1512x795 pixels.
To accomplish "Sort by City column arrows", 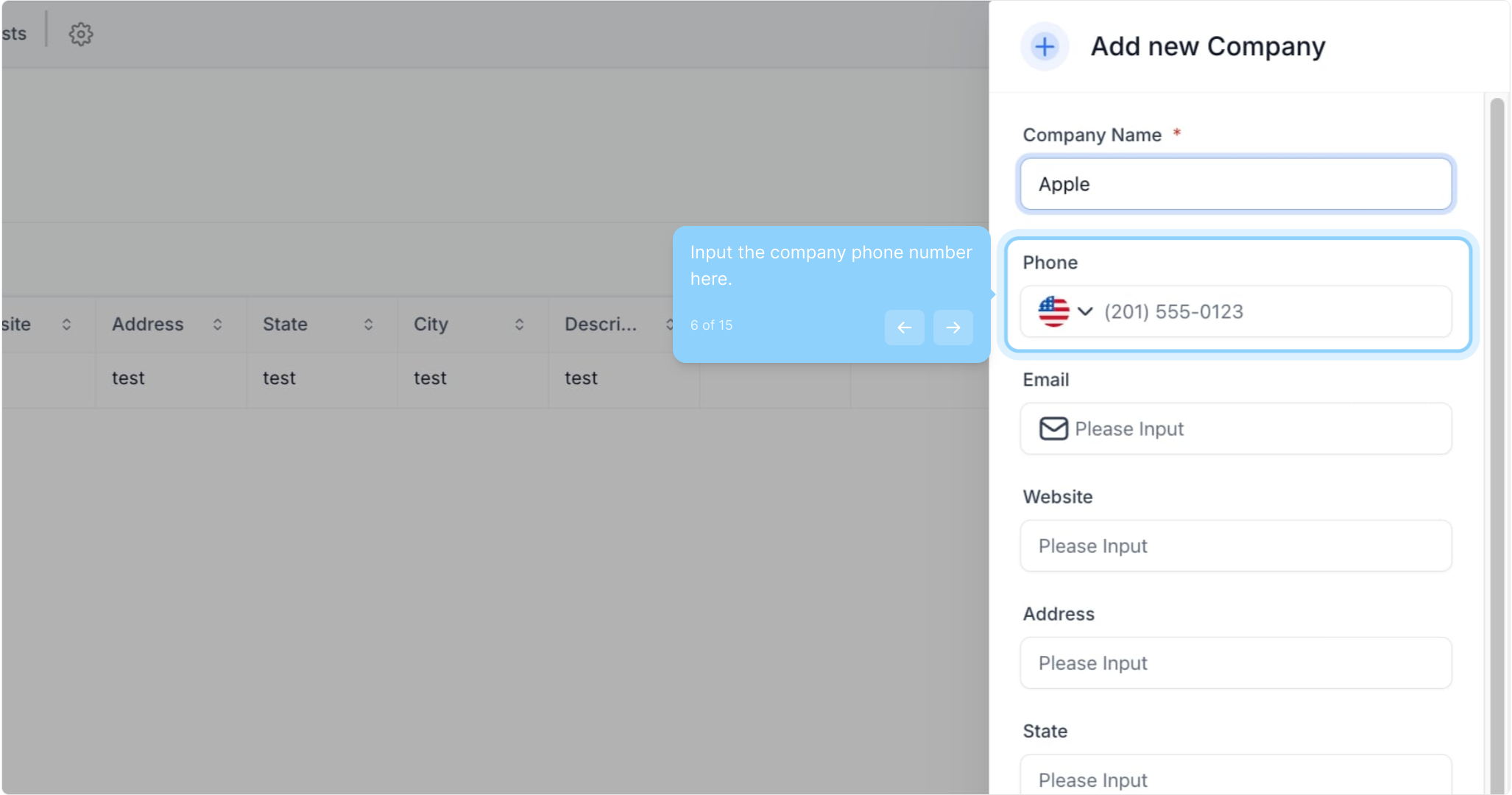I will 519,325.
